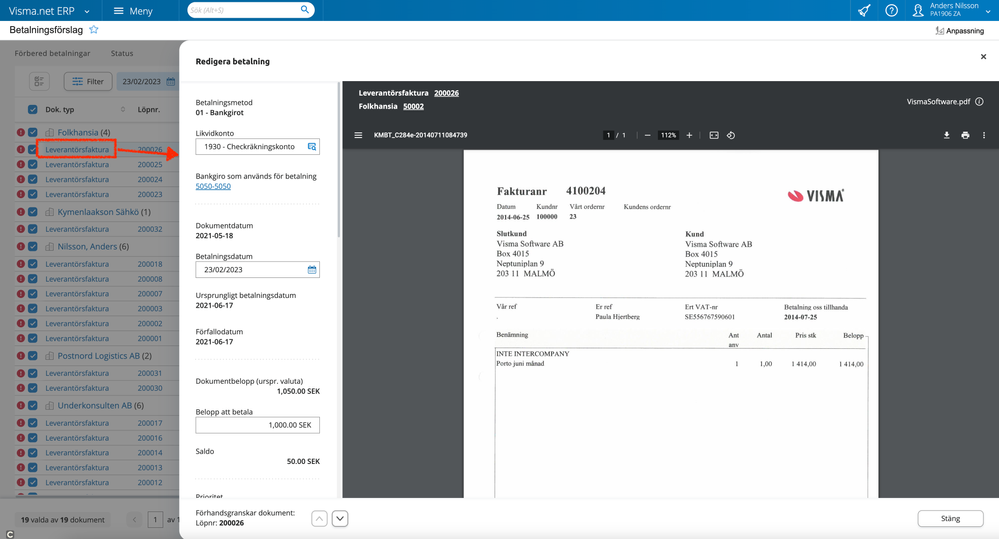The height and width of the screenshot is (539, 999).
Task: Uncheck the row 200025 checkbox
Action: click(x=32, y=164)
